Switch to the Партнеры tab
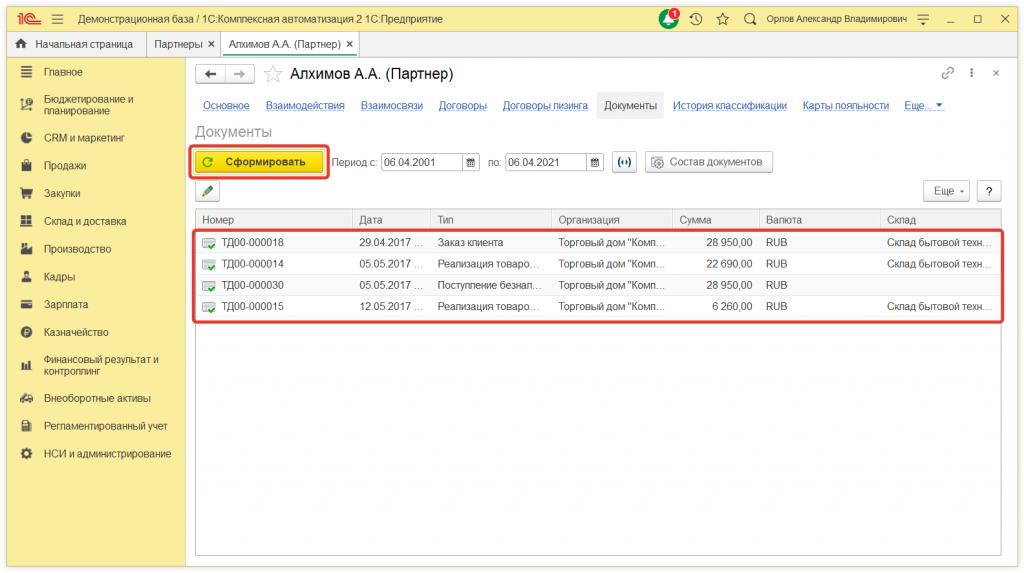This screenshot has width=1024, height=573. pyautogui.click(x=178, y=44)
